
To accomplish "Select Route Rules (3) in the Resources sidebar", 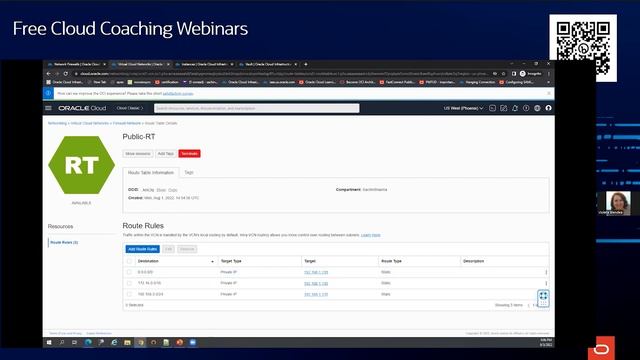I will 64,242.
